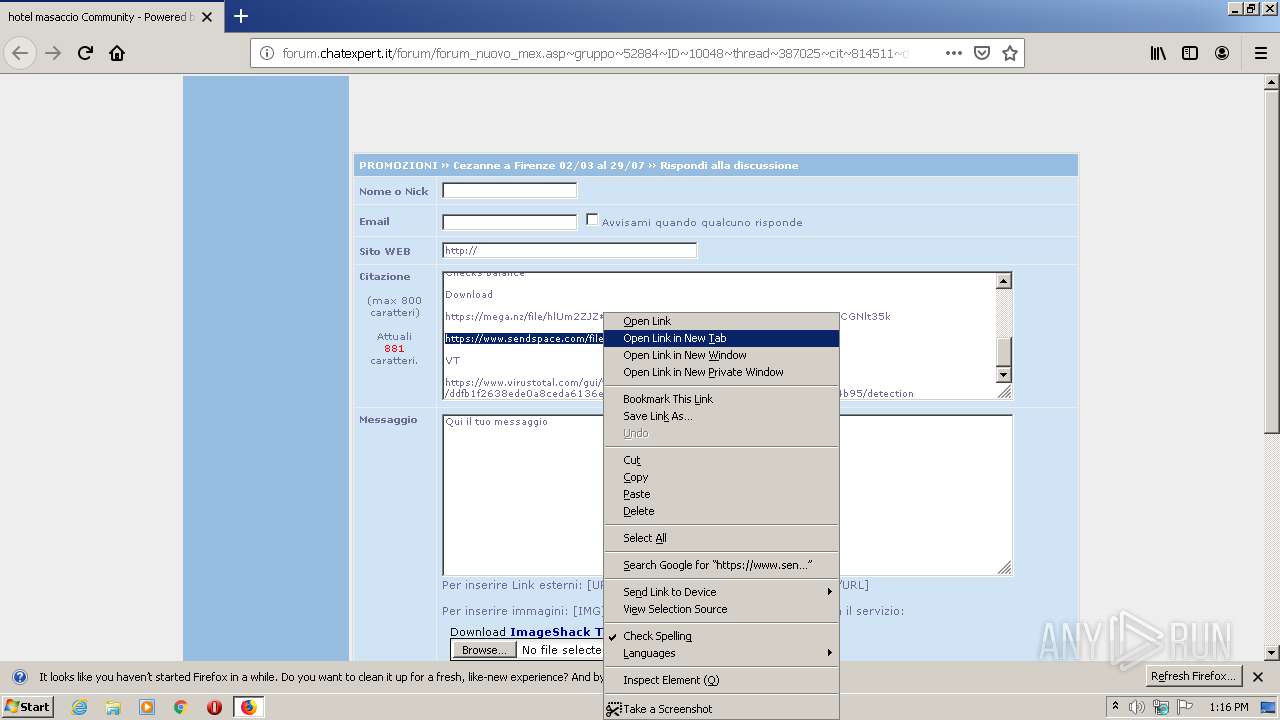This screenshot has height=720, width=1280.
Task: Click Citazione scrollbar down arrow
Action: click(1004, 375)
